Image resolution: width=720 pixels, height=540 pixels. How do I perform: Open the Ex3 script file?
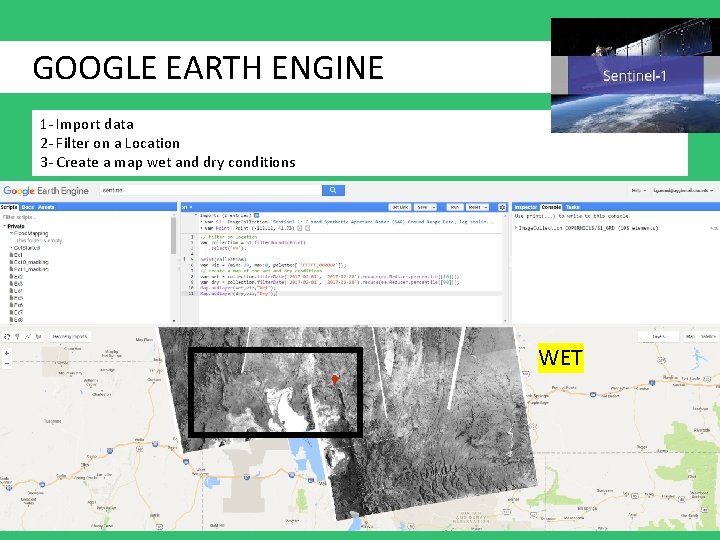pos(16,283)
